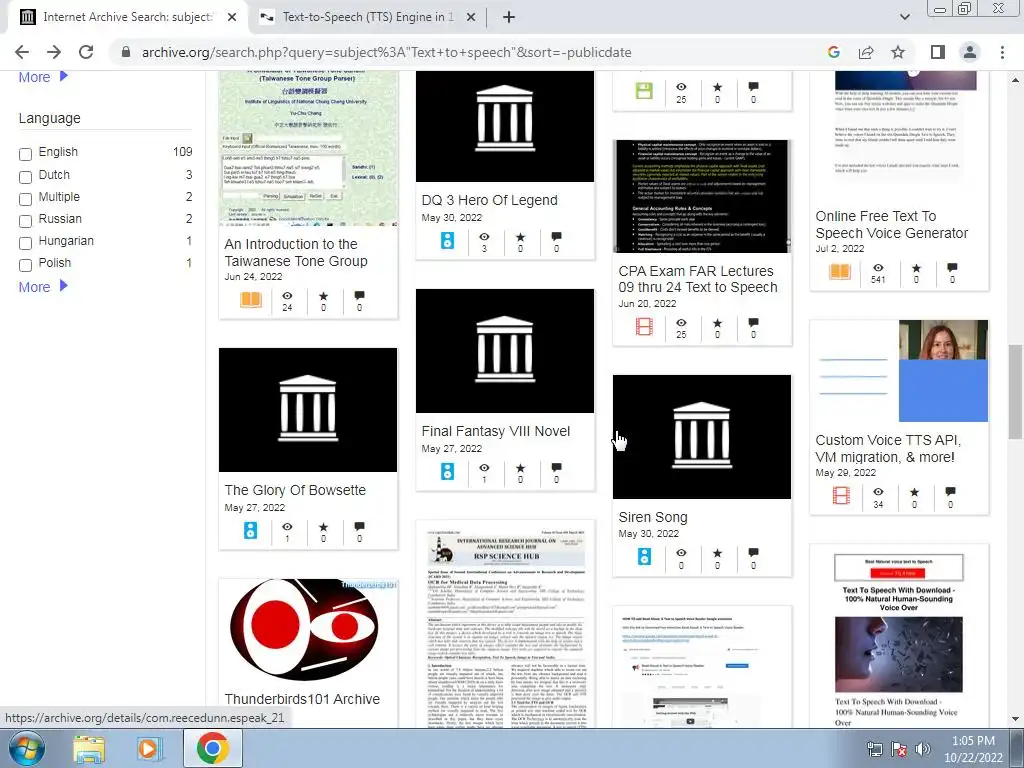Screen dimensions: 1024x768
Task: Close the Text-to-Speech (TTS) Engine tab
Action: pyautogui.click(x=470, y=17)
